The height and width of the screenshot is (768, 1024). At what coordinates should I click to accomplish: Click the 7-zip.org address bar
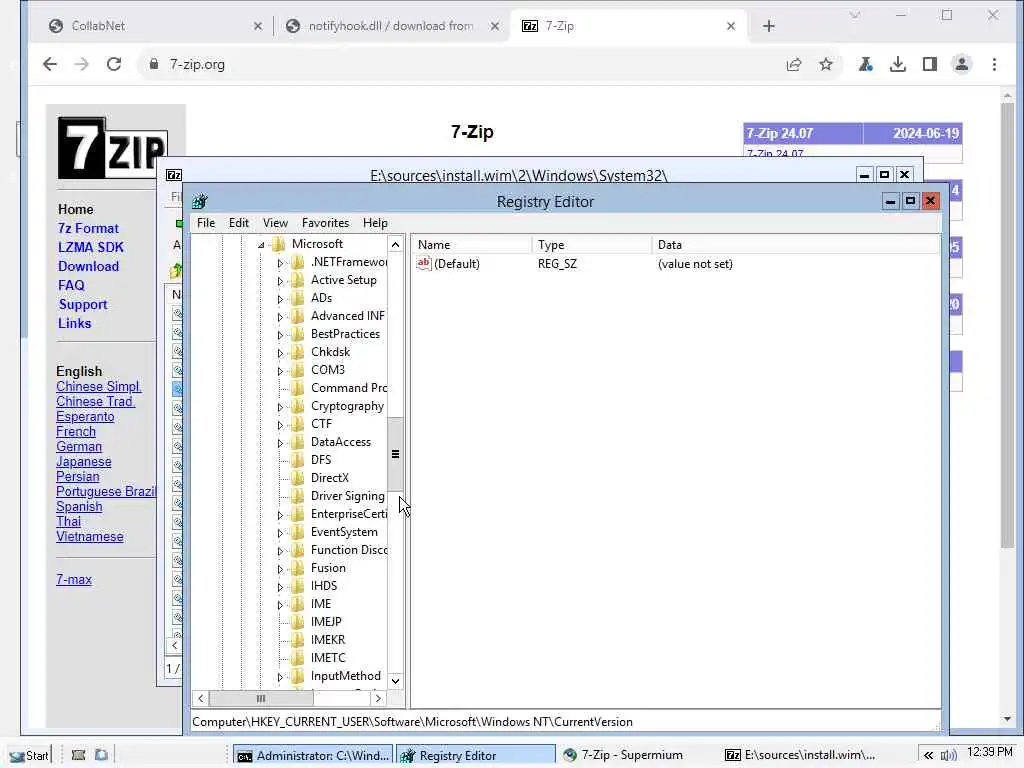pos(457,64)
